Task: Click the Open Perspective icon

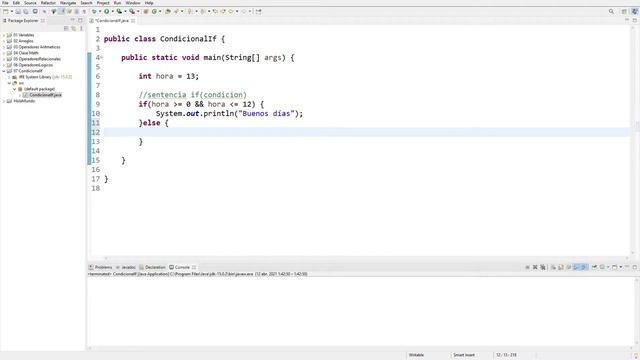Action: [624, 11]
